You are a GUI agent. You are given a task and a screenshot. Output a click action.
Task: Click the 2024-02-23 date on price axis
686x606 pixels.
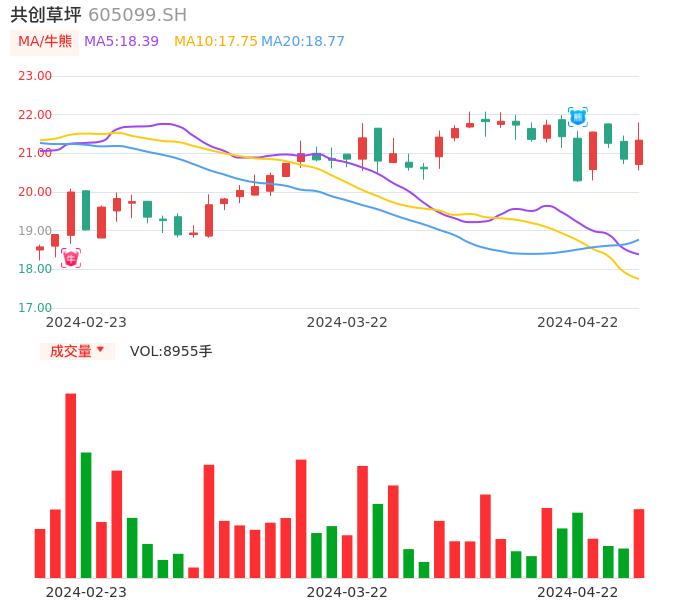tap(86, 321)
